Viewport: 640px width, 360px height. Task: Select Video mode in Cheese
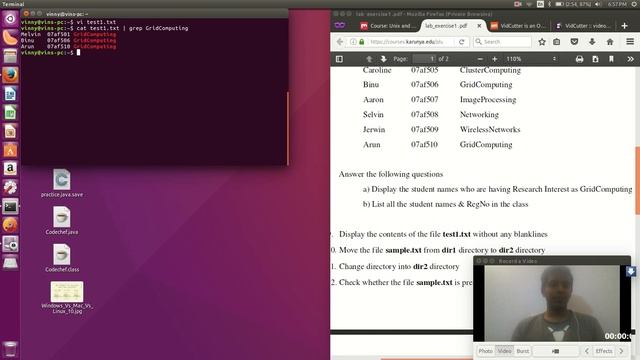[x=504, y=351]
